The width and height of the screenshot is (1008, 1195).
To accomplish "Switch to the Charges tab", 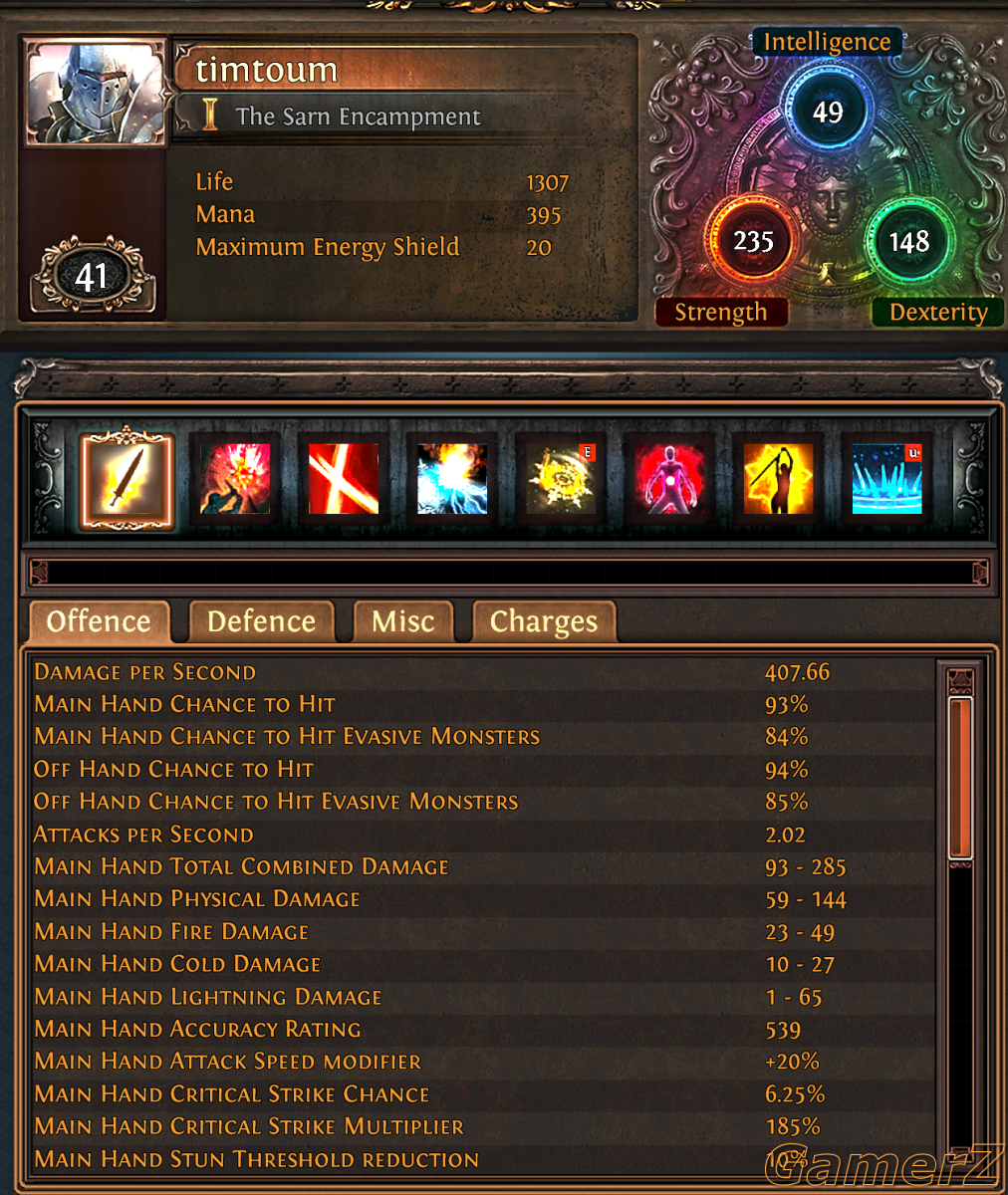I will pos(544,621).
